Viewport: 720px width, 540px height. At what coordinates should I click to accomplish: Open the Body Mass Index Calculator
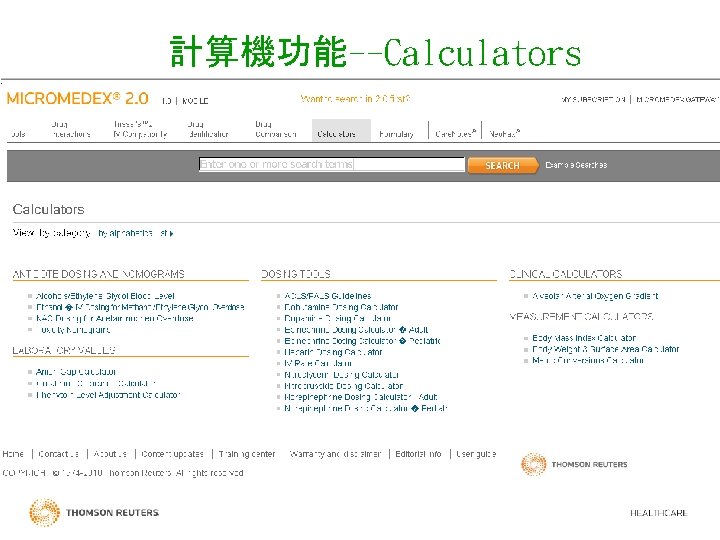tap(584, 338)
